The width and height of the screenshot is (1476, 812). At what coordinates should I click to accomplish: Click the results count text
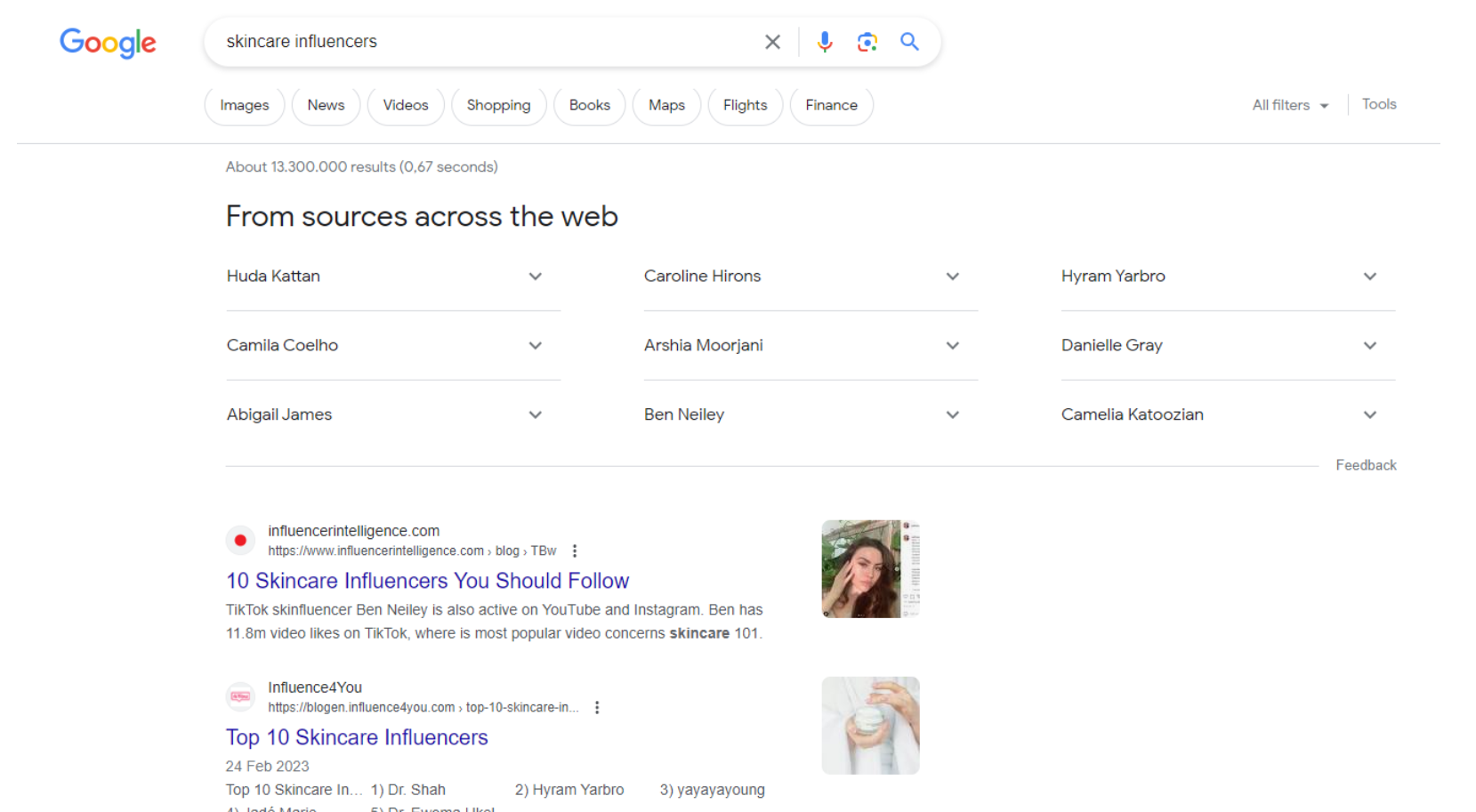pos(361,167)
